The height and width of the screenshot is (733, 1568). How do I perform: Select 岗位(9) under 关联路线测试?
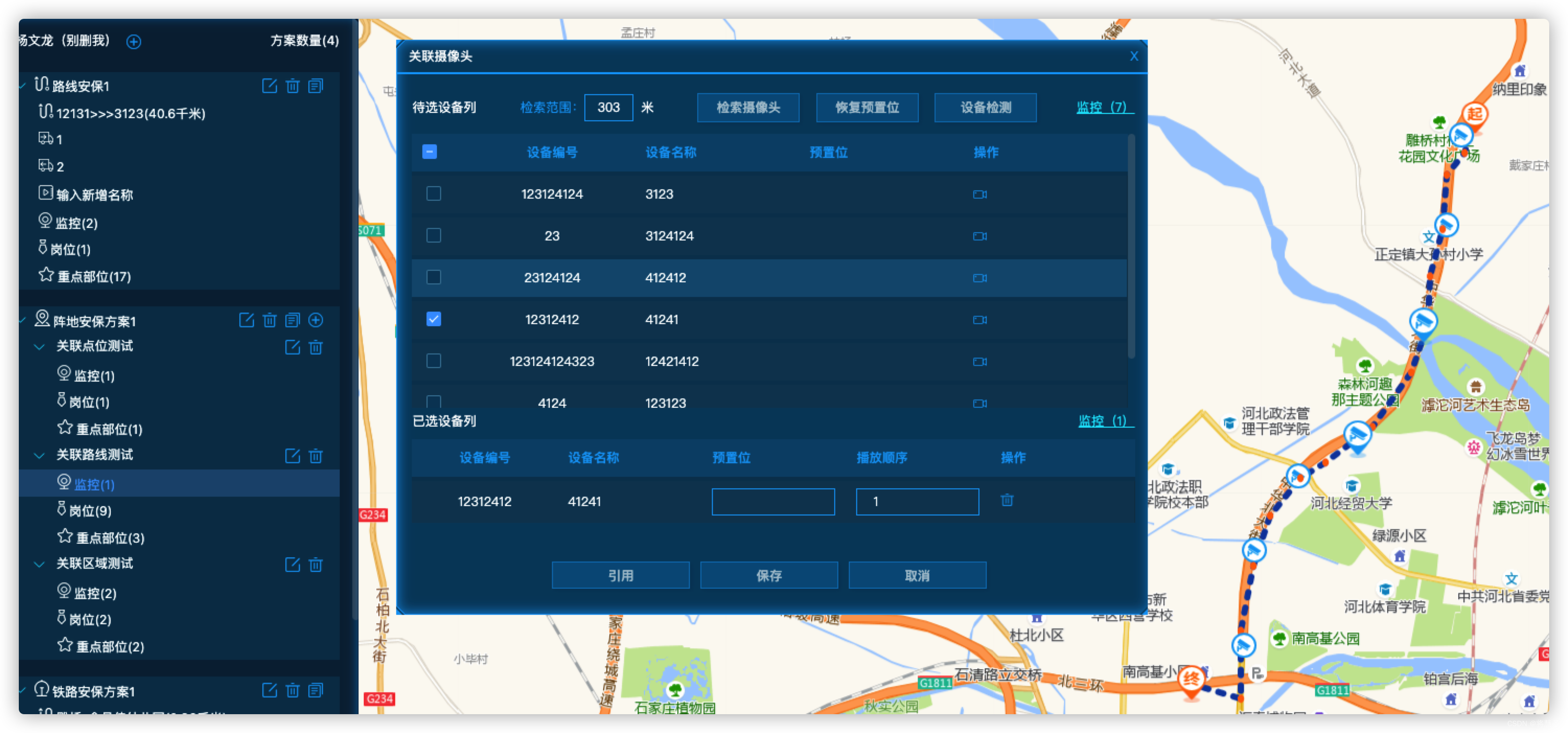(89, 510)
